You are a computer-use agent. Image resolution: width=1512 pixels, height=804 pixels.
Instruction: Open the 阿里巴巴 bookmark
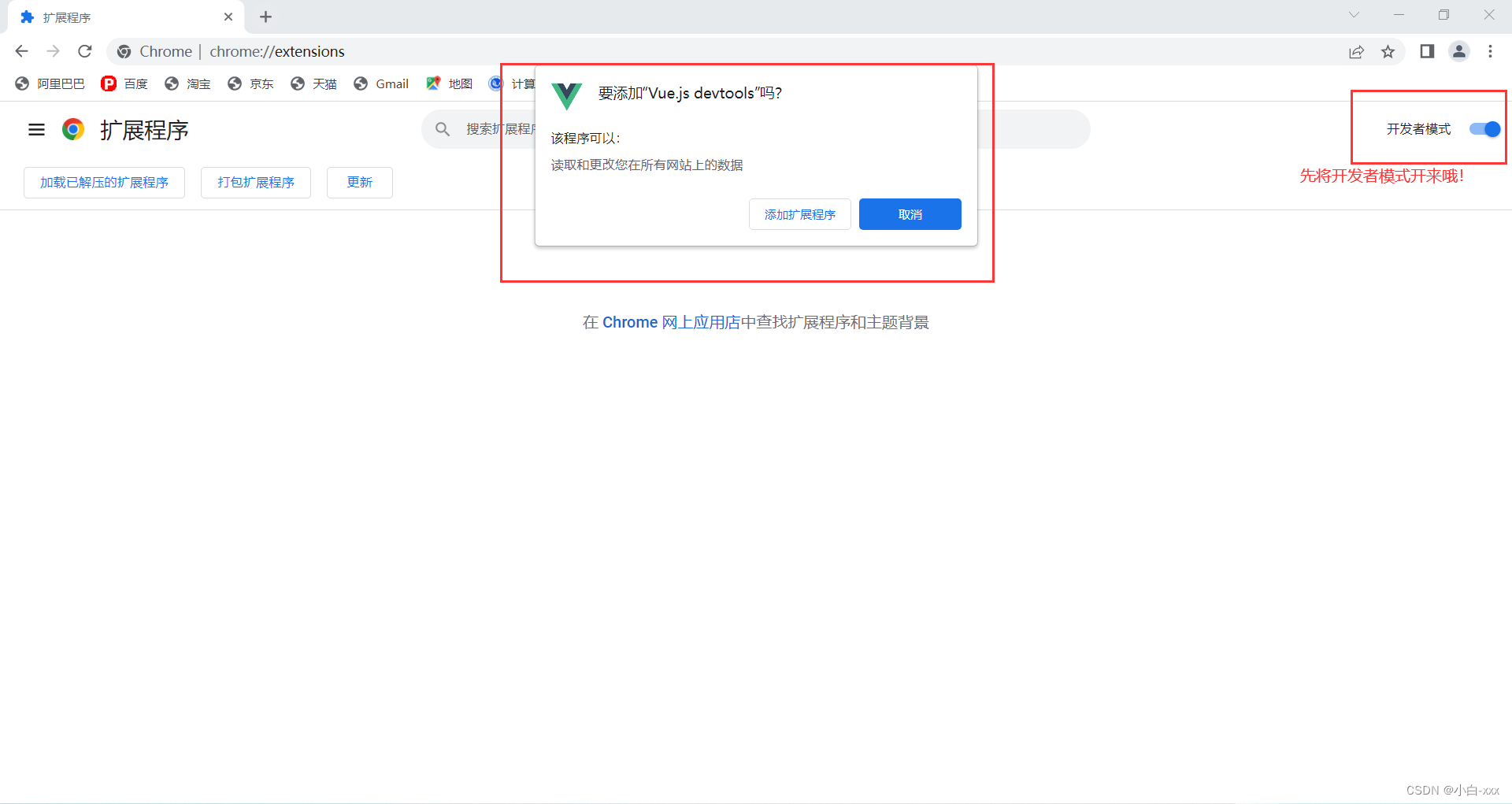[50, 83]
